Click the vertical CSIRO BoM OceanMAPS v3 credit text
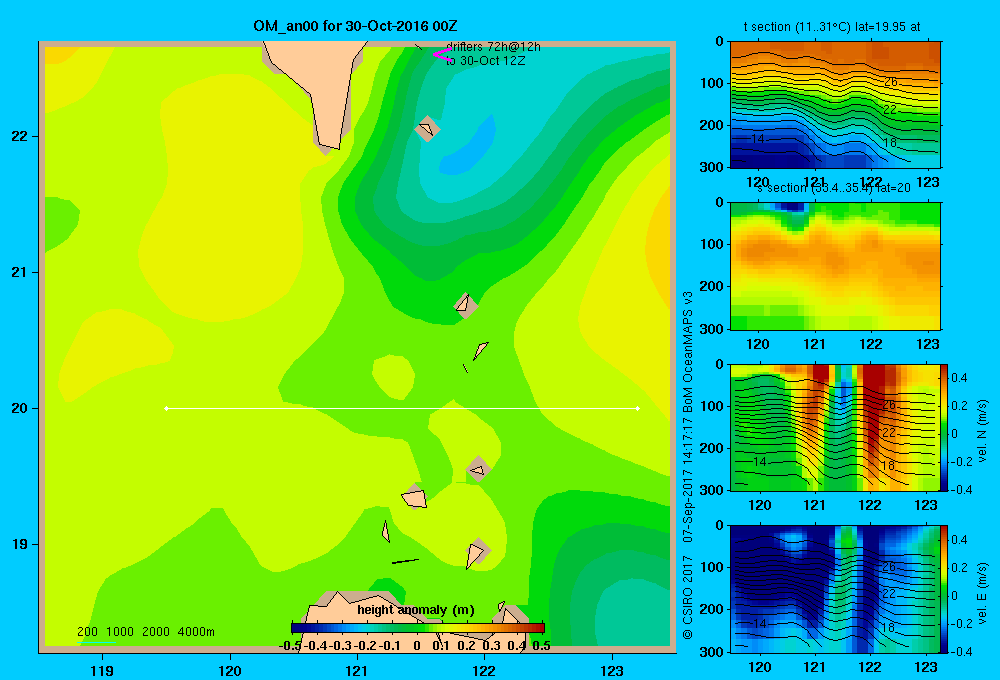Viewport: 1000px width, 680px height. coord(688,466)
